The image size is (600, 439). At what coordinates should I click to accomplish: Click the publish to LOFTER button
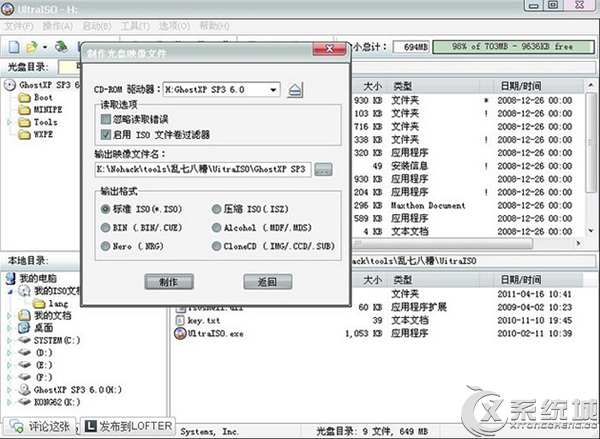tap(128, 426)
